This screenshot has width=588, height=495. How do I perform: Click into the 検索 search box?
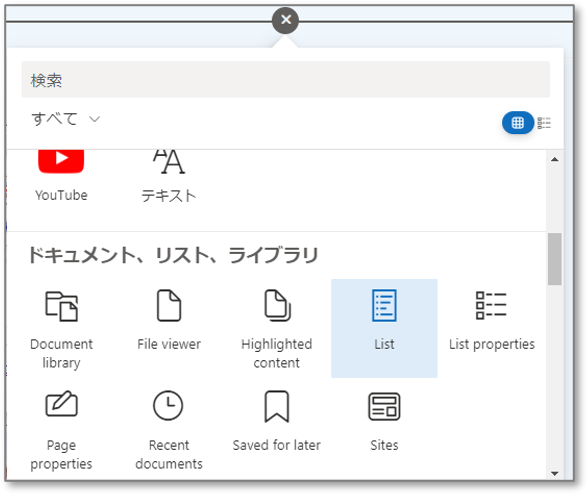pos(286,80)
